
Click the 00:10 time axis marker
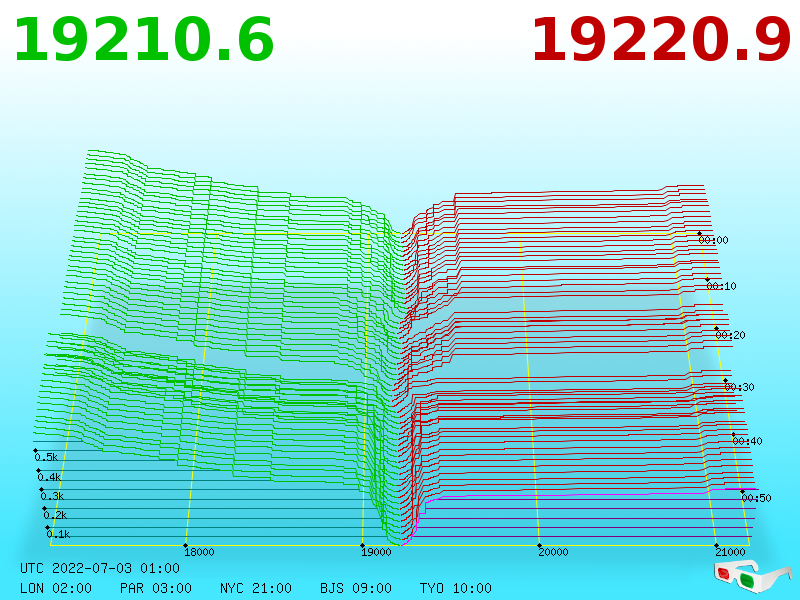[721, 286]
